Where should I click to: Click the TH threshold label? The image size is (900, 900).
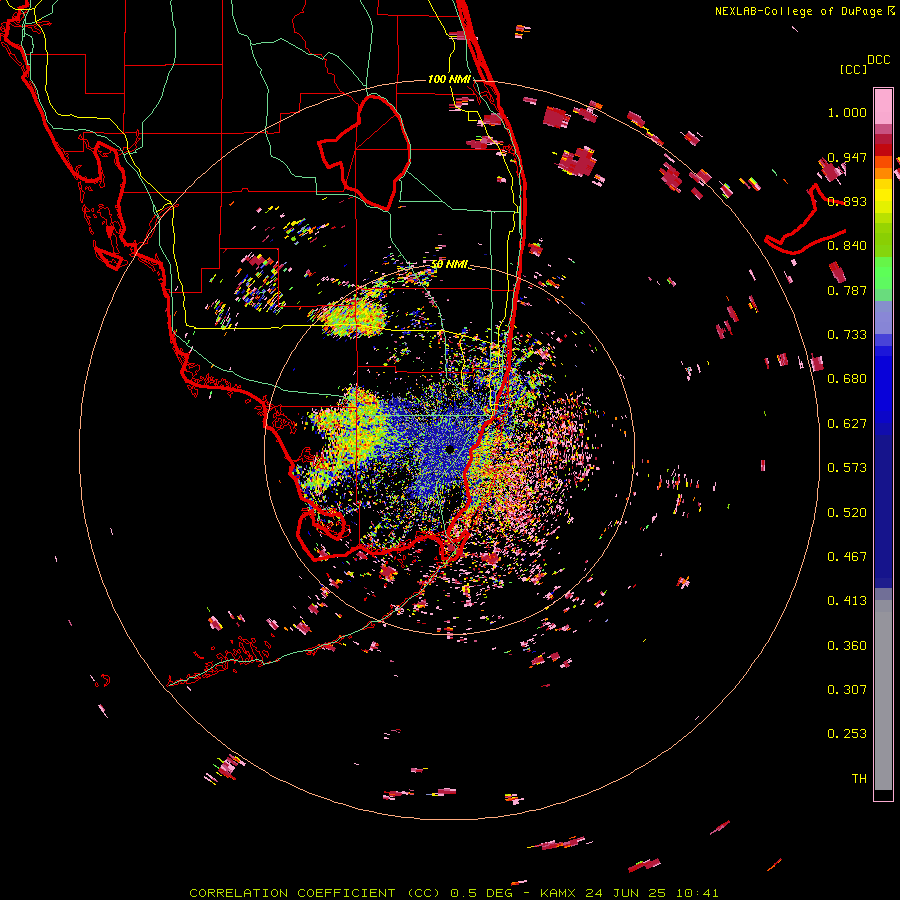[859, 779]
